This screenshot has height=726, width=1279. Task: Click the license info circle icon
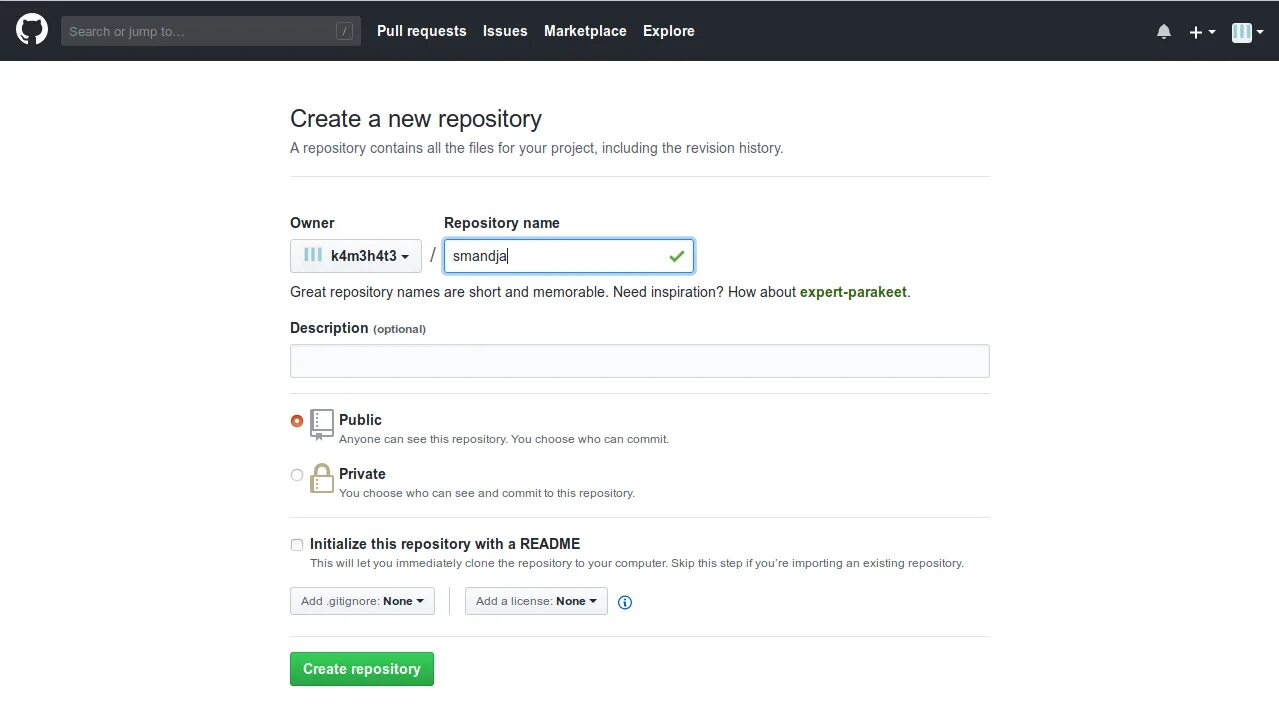pyautogui.click(x=625, y=602)
